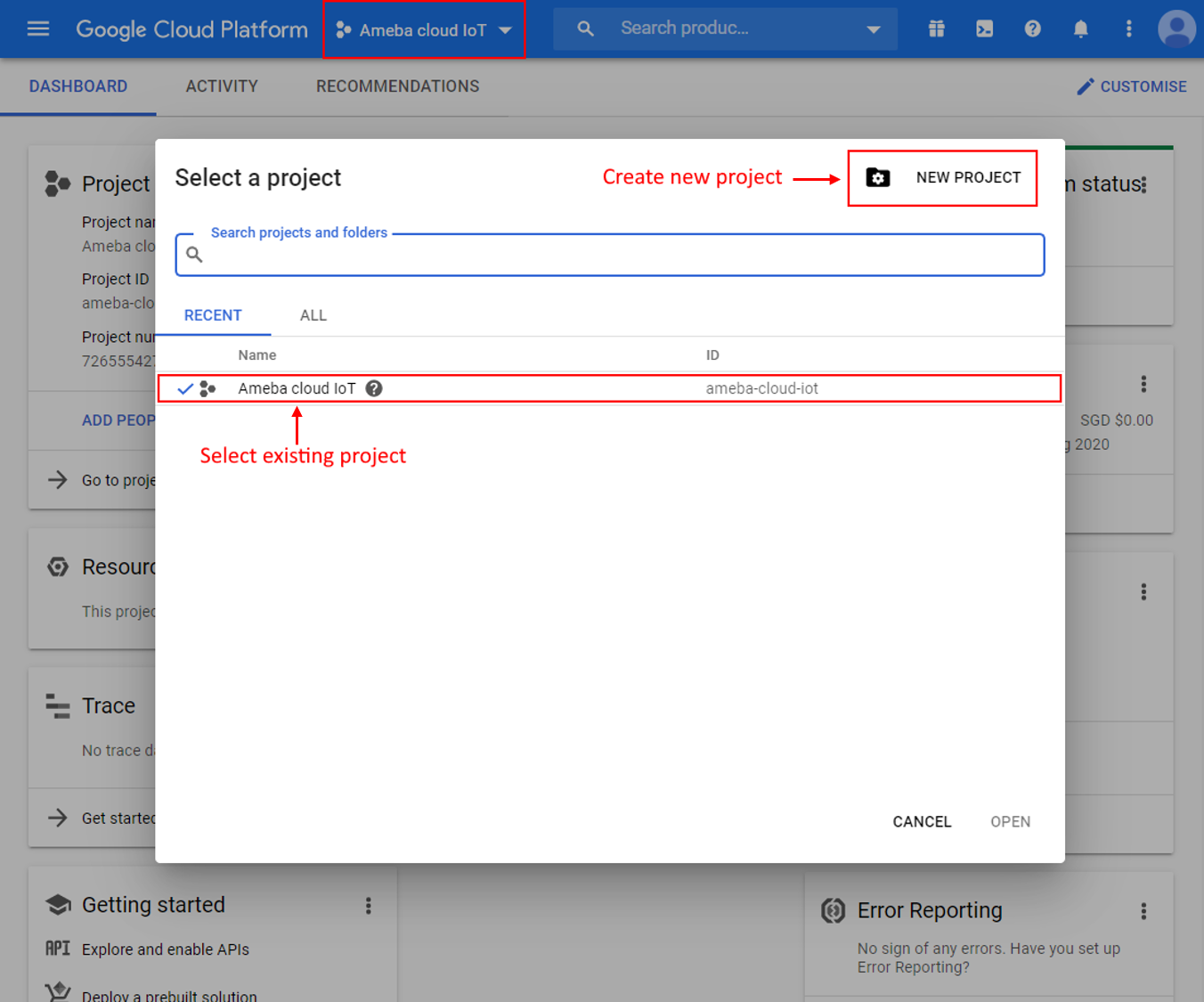Click Deploy a prebuilt solution link
The height and width of the screenshot is (1002, 1204).
pos(169,995)
